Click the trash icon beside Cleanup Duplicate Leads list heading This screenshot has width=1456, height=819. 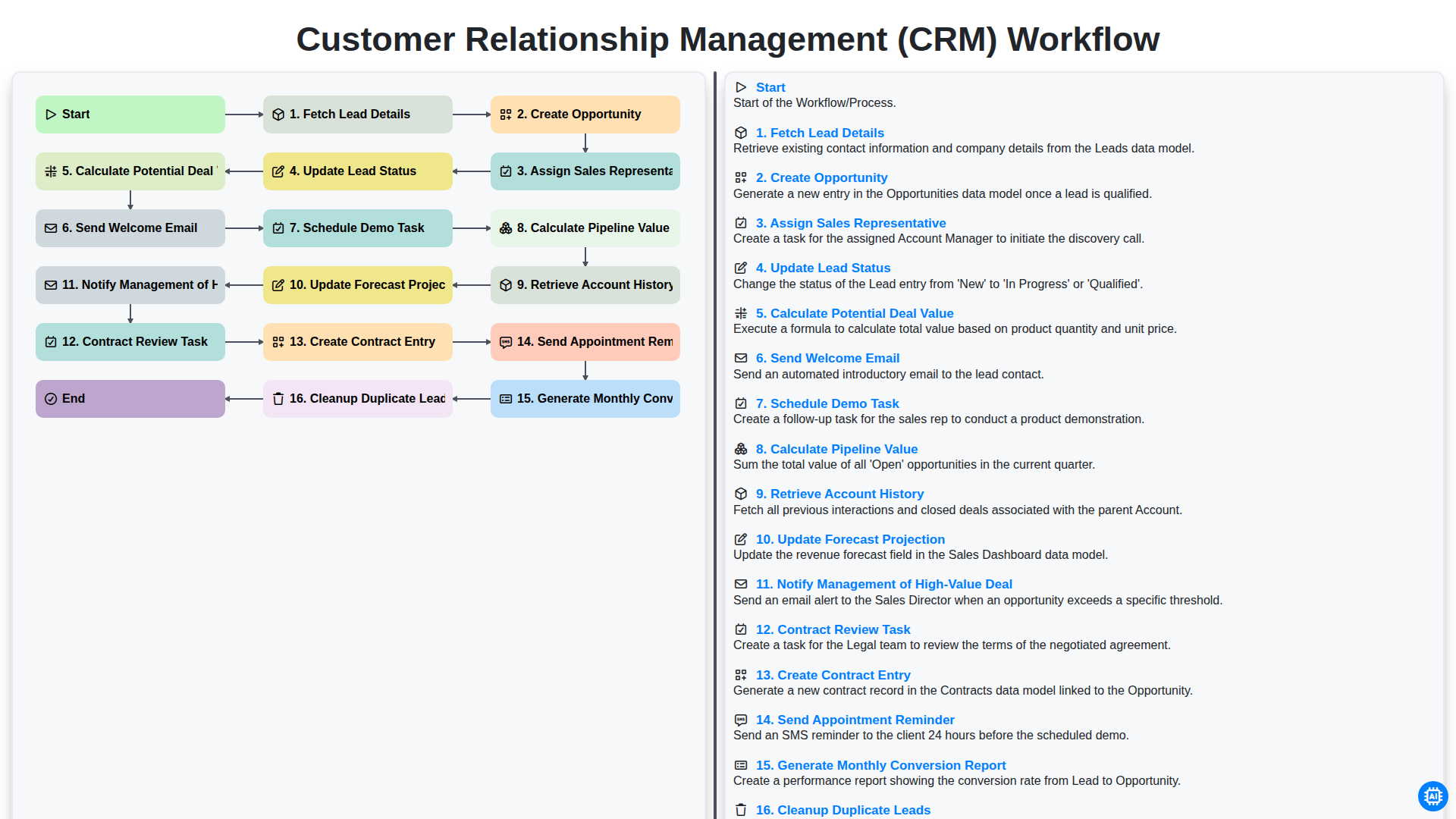(741, 810)
